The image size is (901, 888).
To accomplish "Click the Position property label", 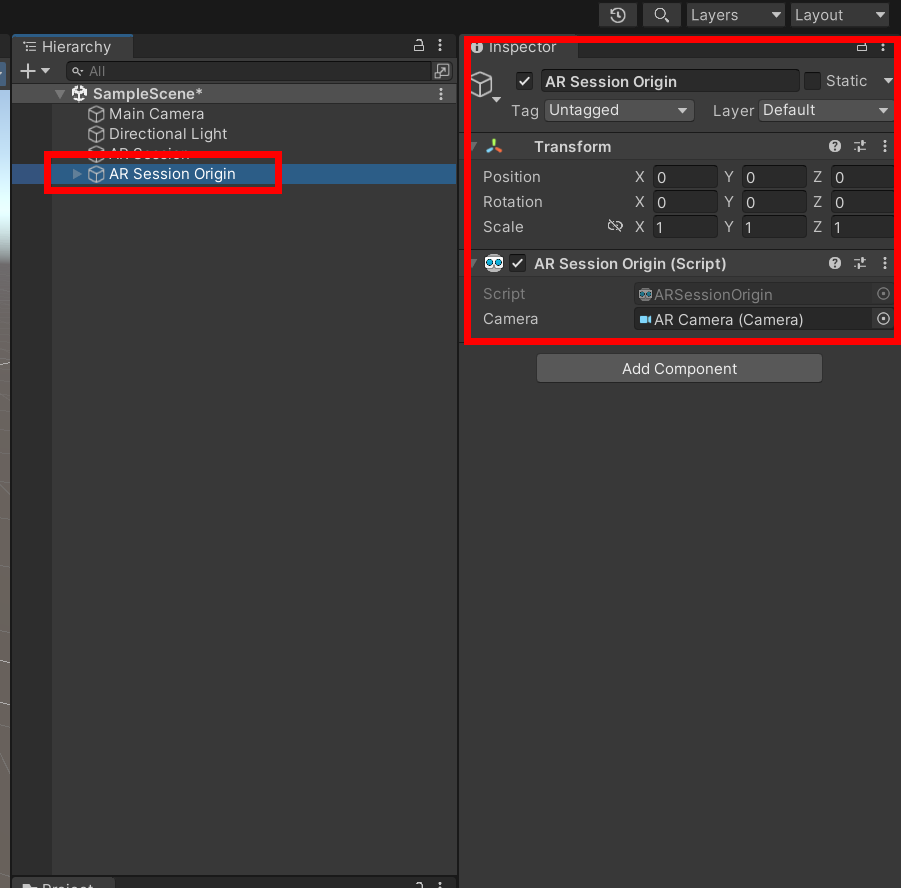I will [x=511, y=176].
